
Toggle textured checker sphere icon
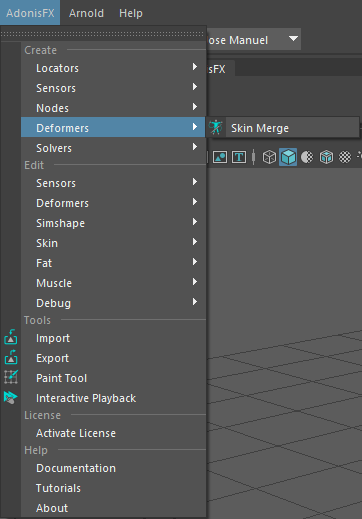345,157
